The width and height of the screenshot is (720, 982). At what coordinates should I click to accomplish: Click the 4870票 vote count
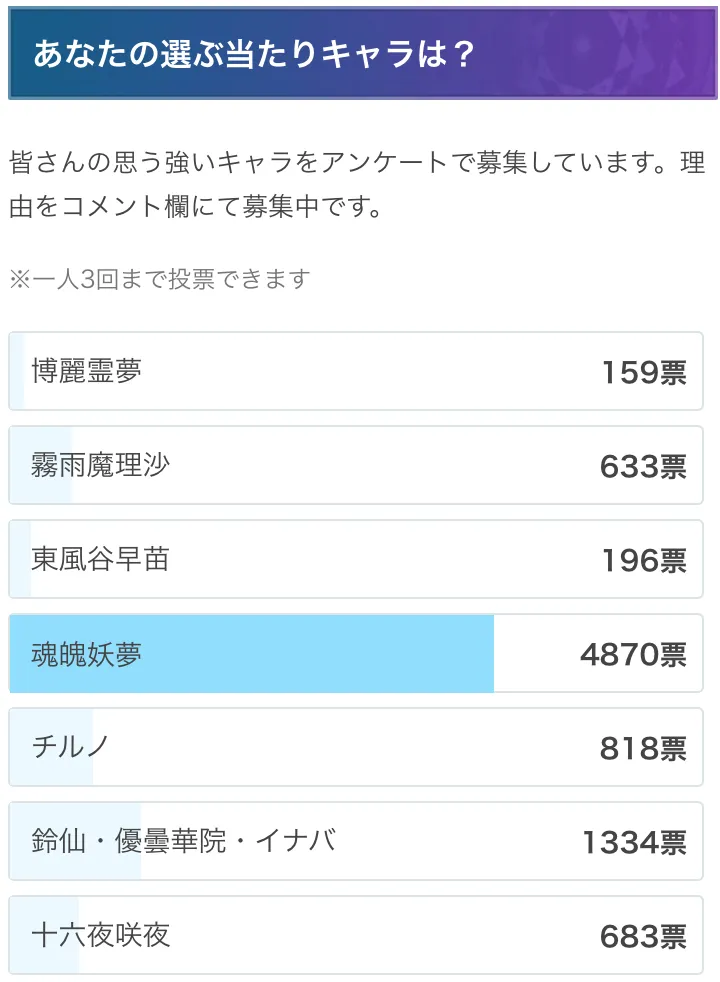633,655
